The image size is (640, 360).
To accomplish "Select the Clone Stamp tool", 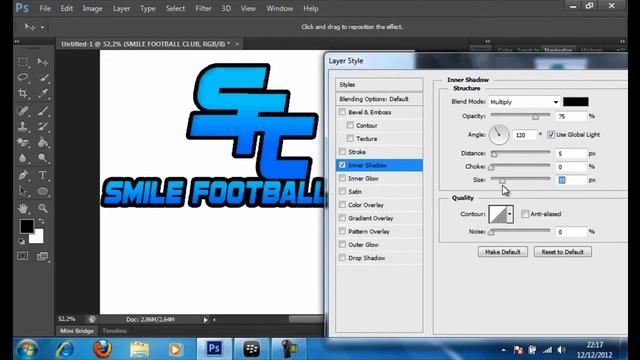I will pyautogui.click(x=23, y=127).
